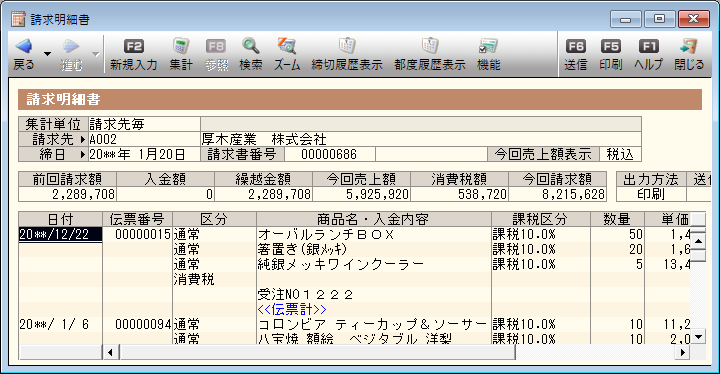Click the 伝票番号 column header
Viewport: 720px width, 374px height.
(137, 219)
